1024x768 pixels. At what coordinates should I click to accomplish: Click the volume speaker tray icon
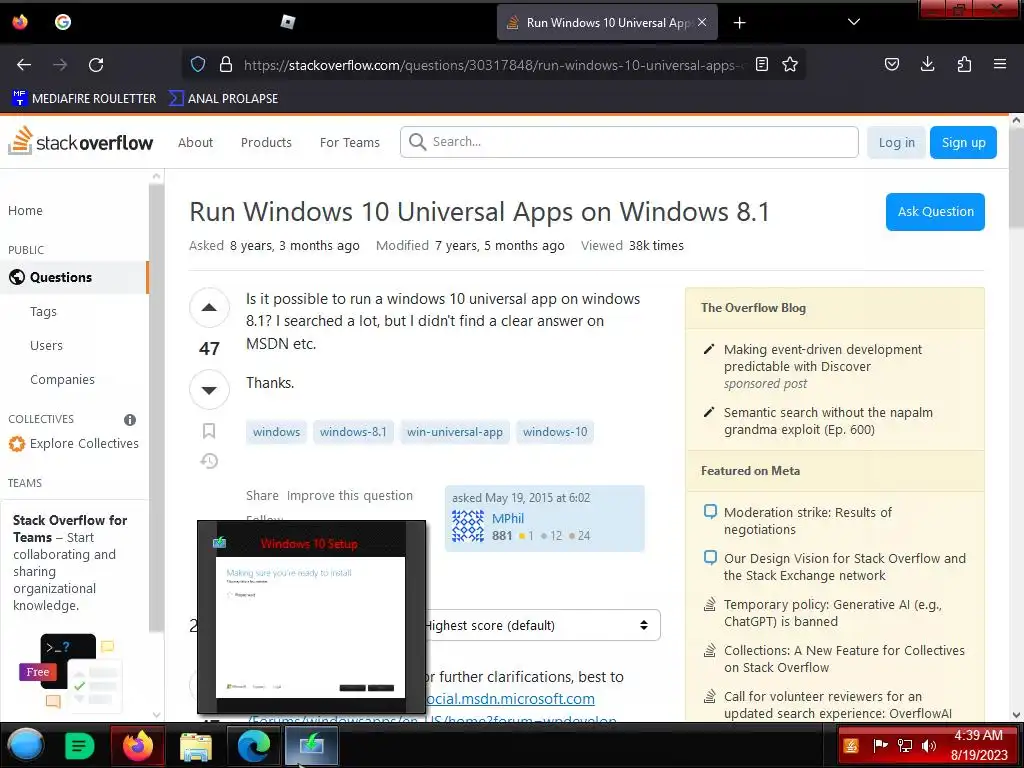(928, 745)
